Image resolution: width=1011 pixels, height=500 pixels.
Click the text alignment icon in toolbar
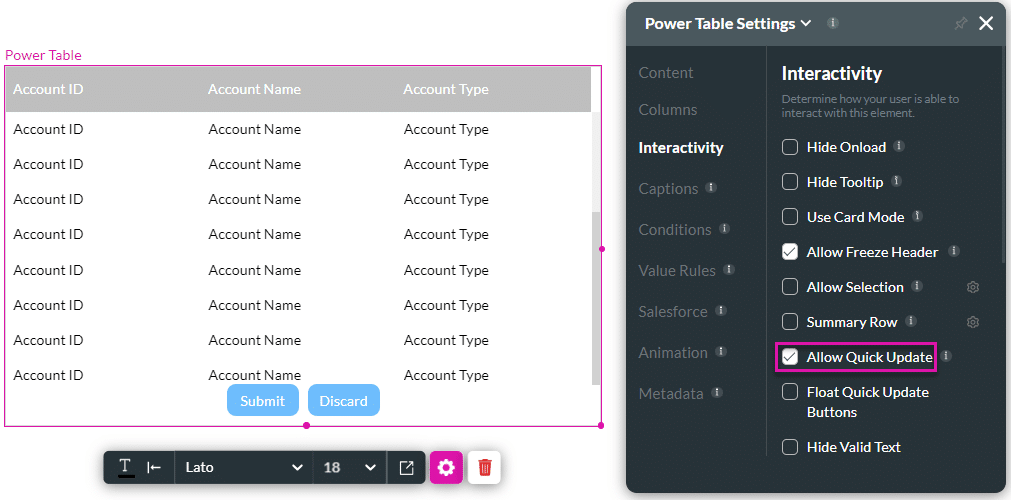click(x=154, y=467)
